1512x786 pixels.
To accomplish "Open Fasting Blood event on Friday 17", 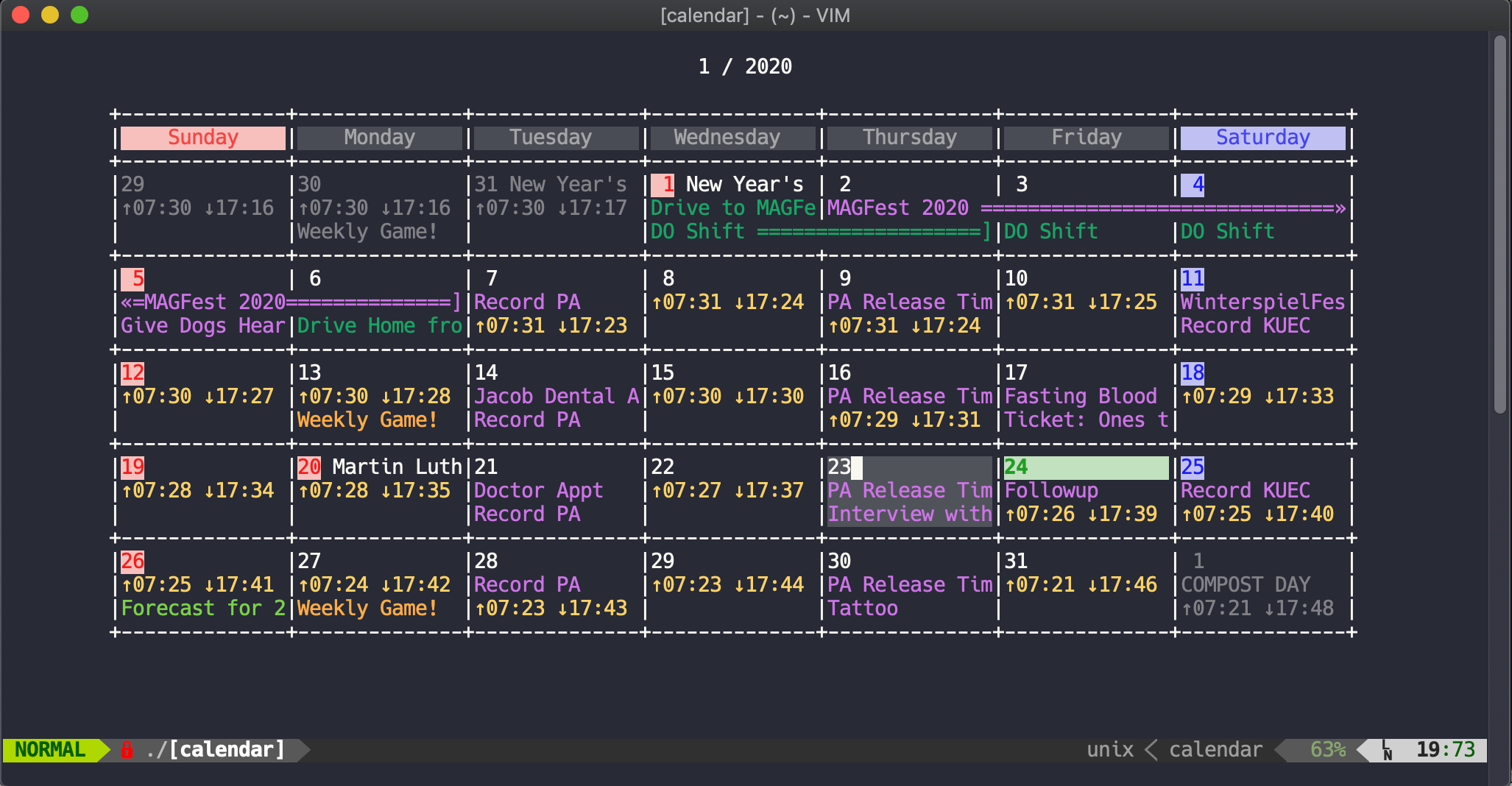I will click(1080, 397).
